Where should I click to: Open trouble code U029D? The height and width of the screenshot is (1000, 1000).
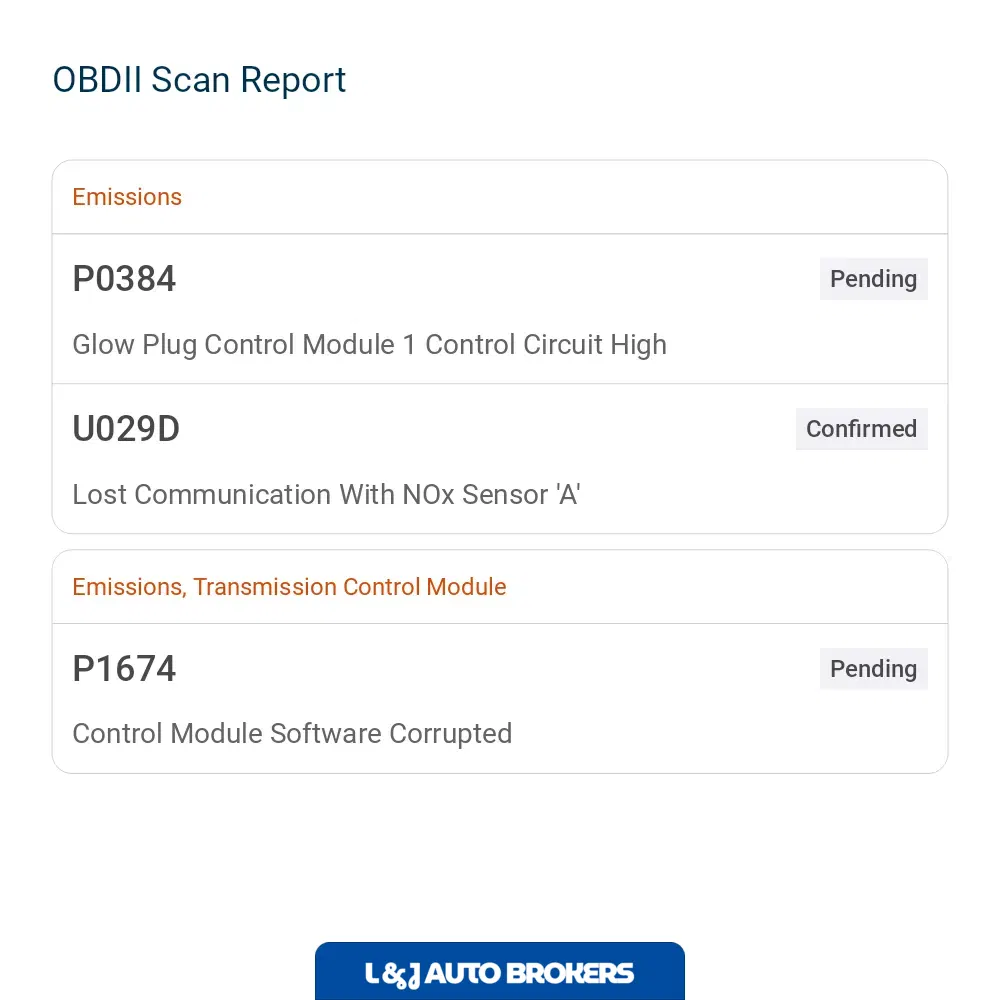click(x=126, y=429)
